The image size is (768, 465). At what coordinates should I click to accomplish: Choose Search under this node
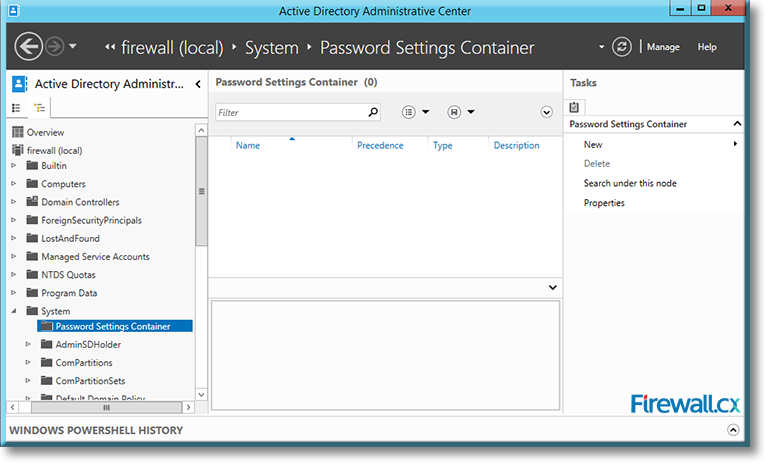tap(630, 183)
